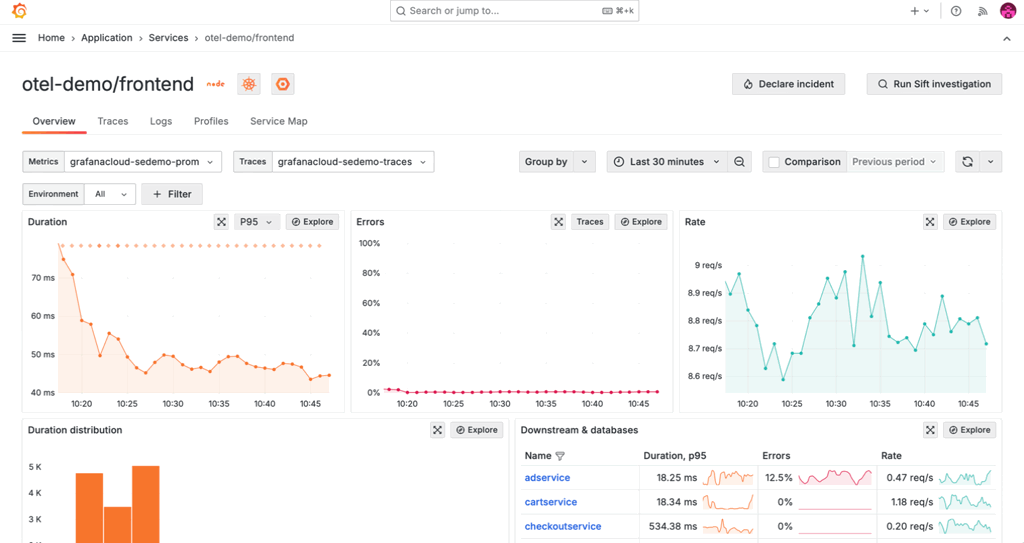
Task: Click the Kubernetes icon beside the service name
Action: click(x=249, y=84)
